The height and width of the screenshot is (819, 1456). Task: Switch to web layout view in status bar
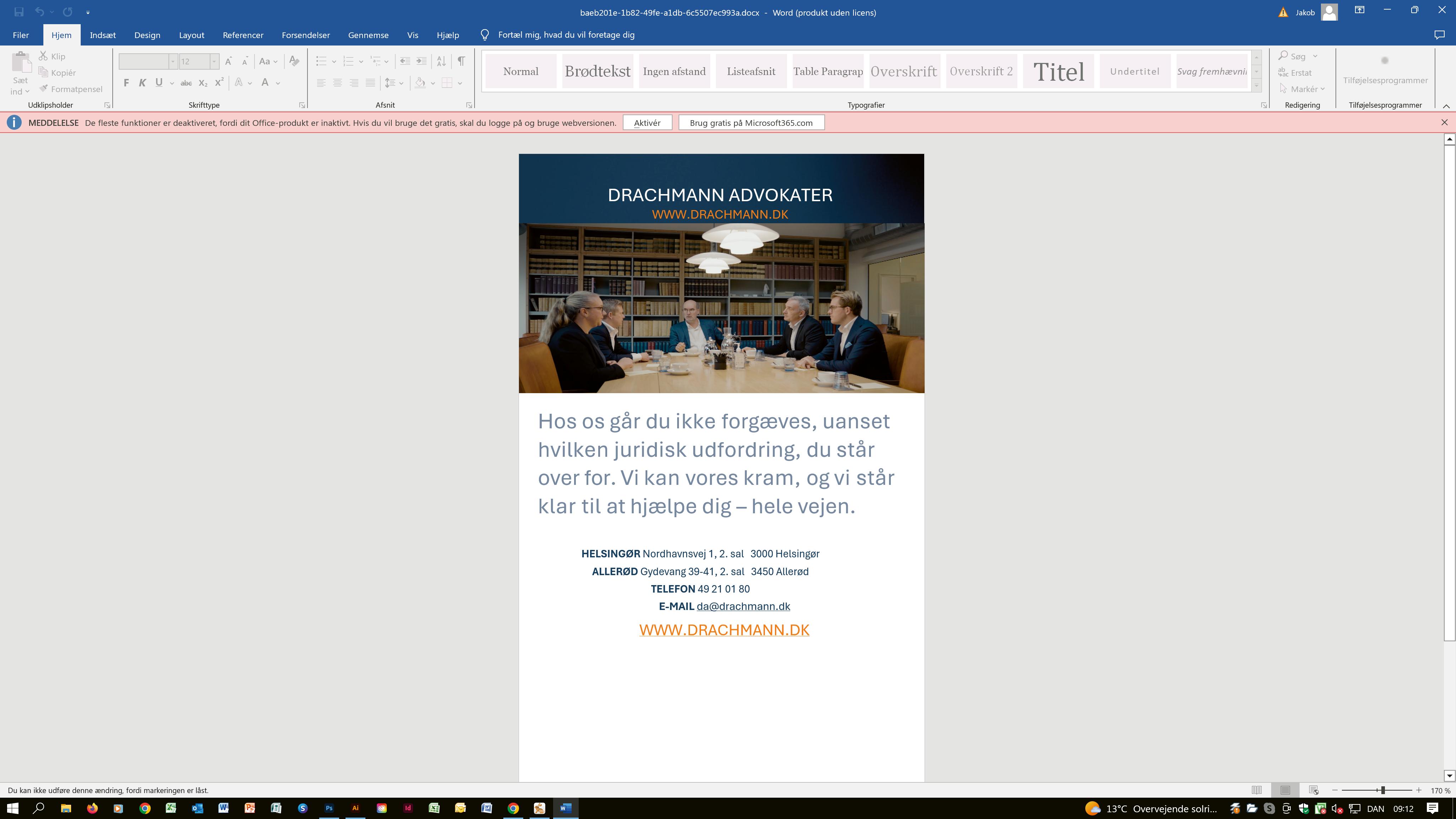[1314, 790]
